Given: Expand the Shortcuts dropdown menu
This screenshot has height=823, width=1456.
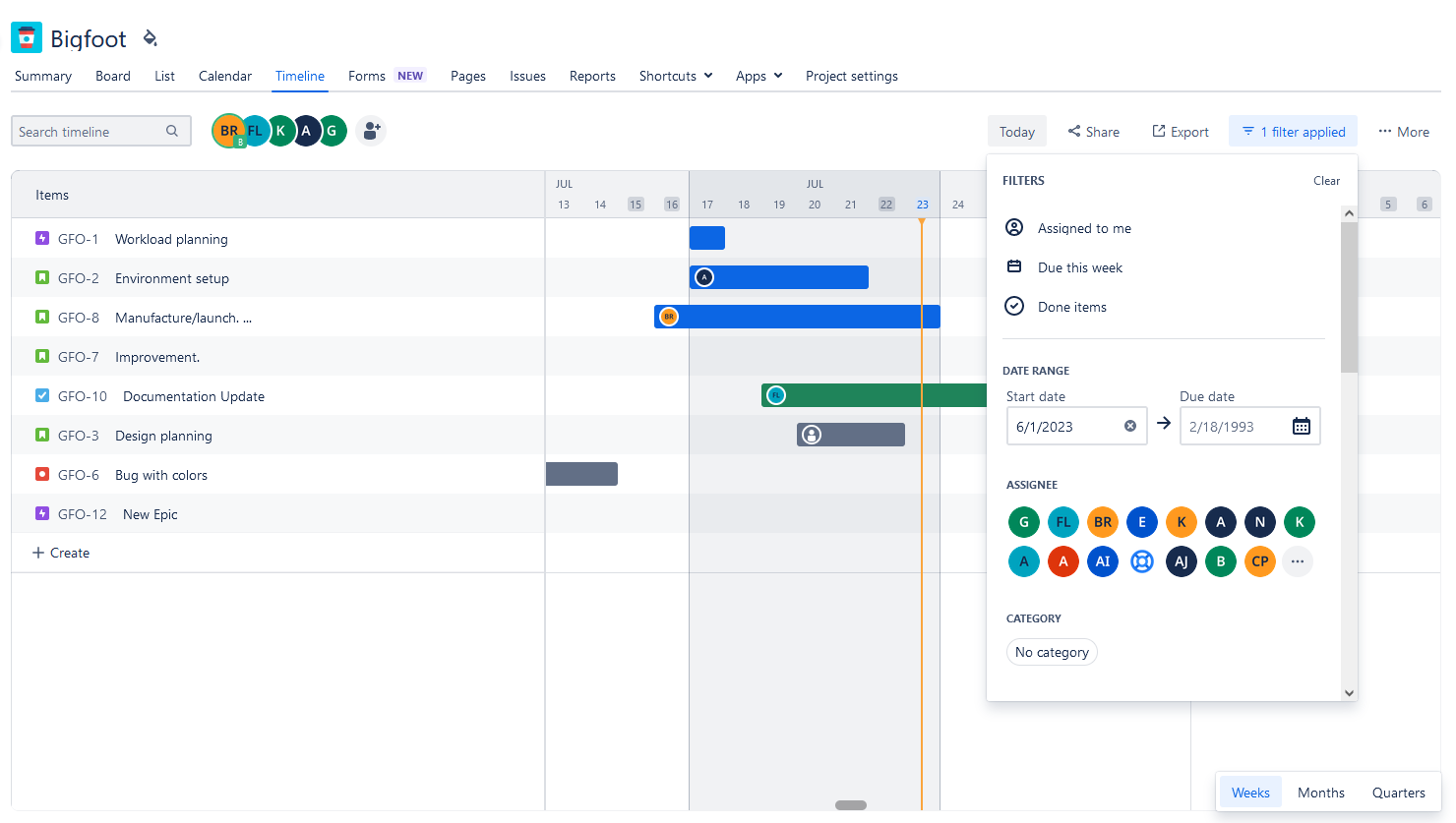Looking at the screenshot, I should pos(675,76).
